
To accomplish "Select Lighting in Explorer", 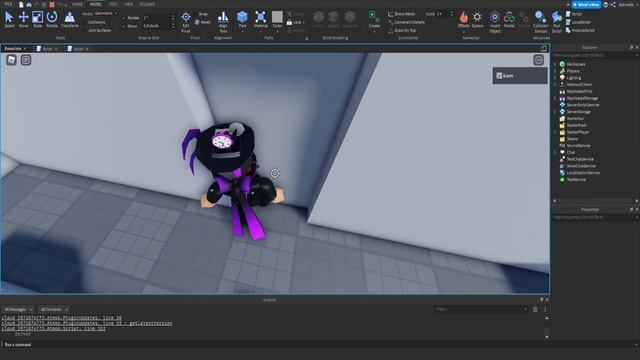I will [x=573, y=78].
